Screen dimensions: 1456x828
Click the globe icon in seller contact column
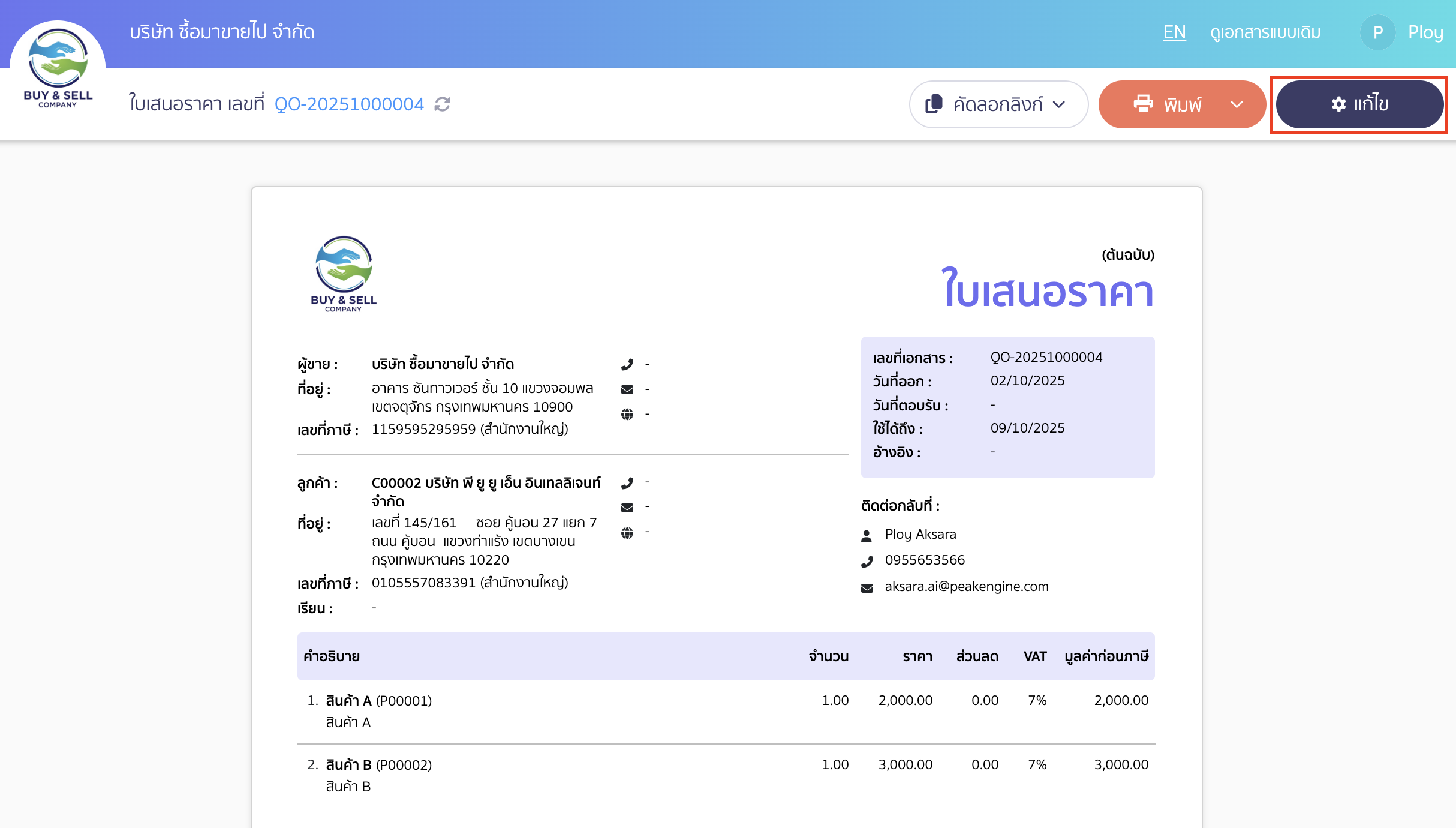(628, 413)
